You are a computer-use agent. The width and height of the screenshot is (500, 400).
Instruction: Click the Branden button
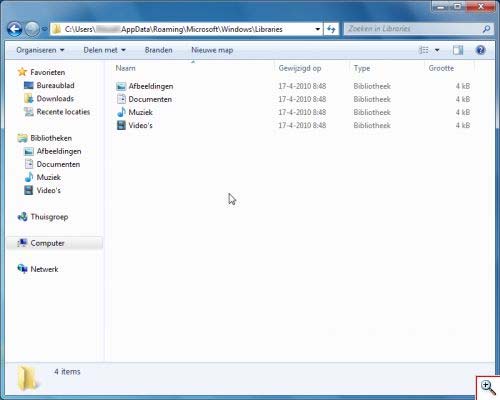158,50
